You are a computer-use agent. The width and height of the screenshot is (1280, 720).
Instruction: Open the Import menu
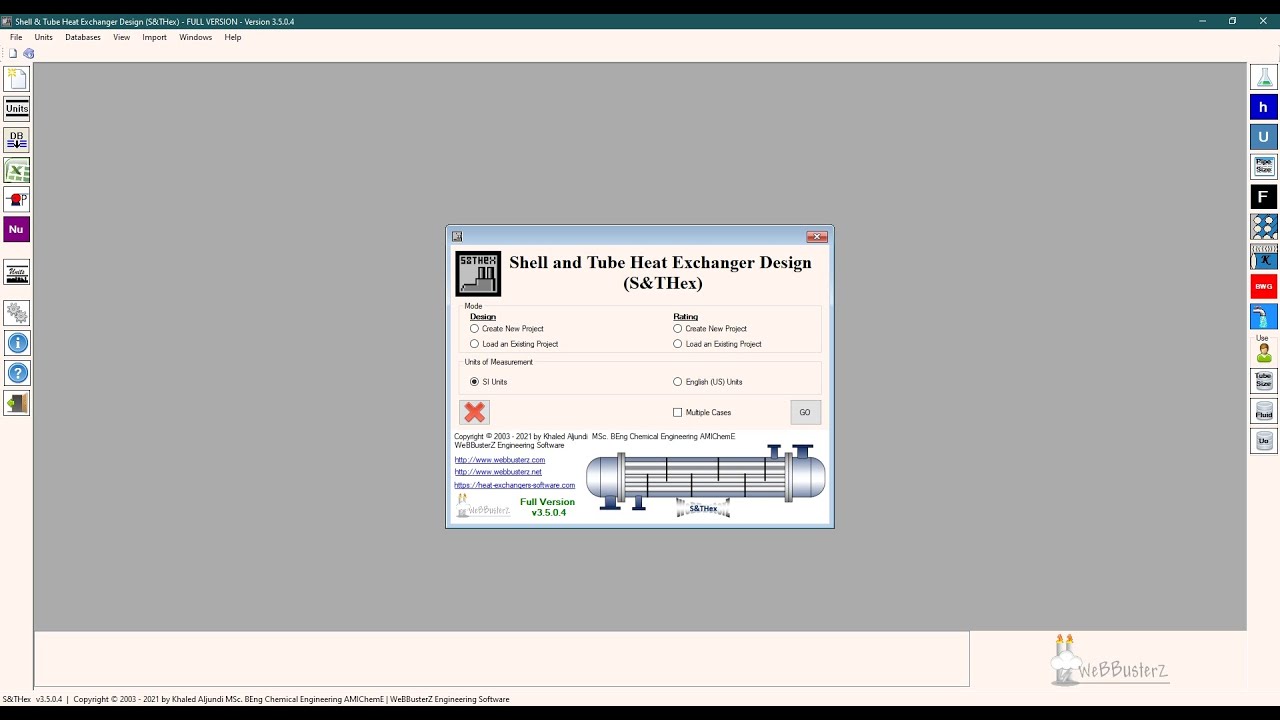click(x=154, y=37)
